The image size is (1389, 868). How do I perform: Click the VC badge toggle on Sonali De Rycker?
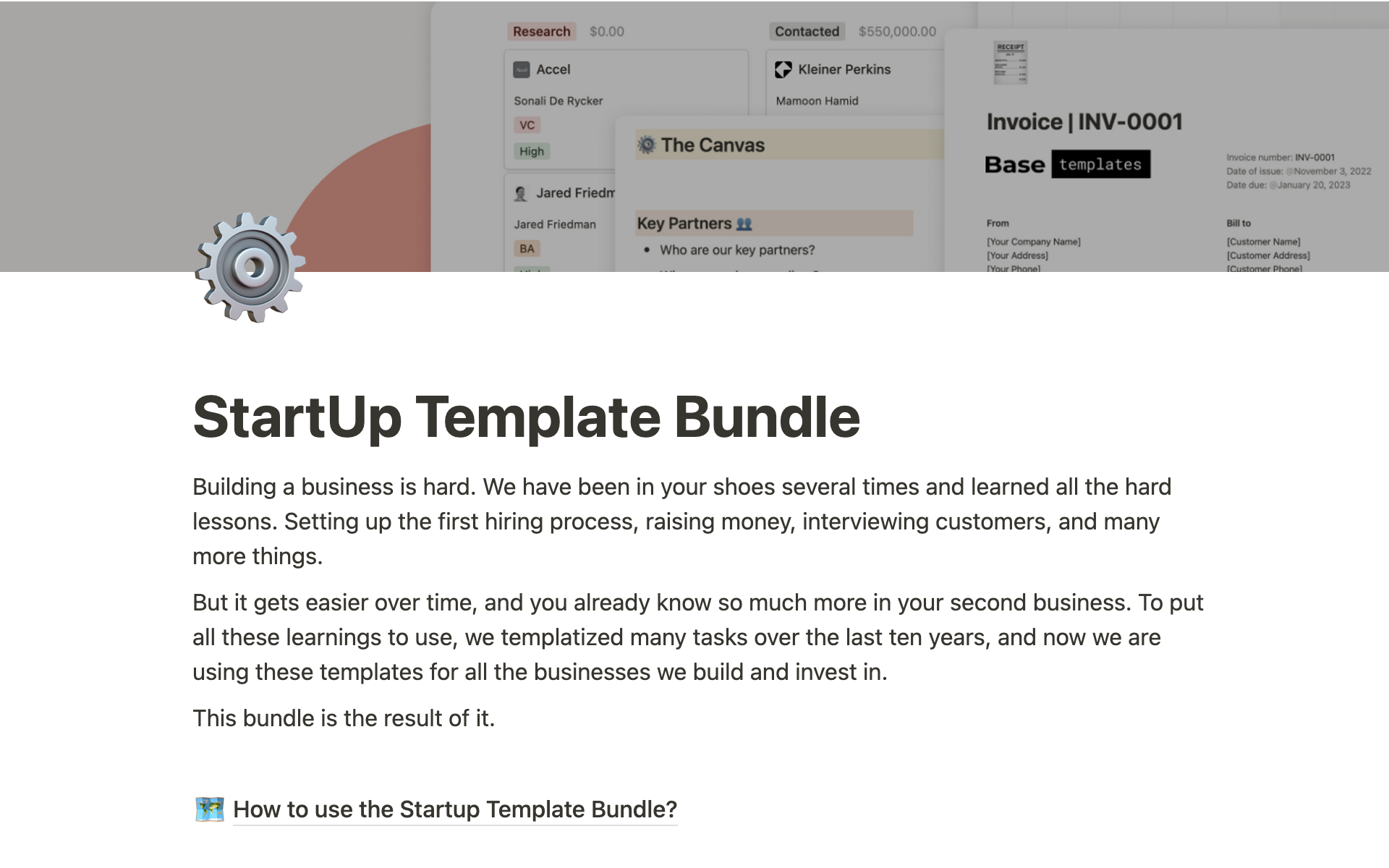pyautogui.click(x=527, y=125)
